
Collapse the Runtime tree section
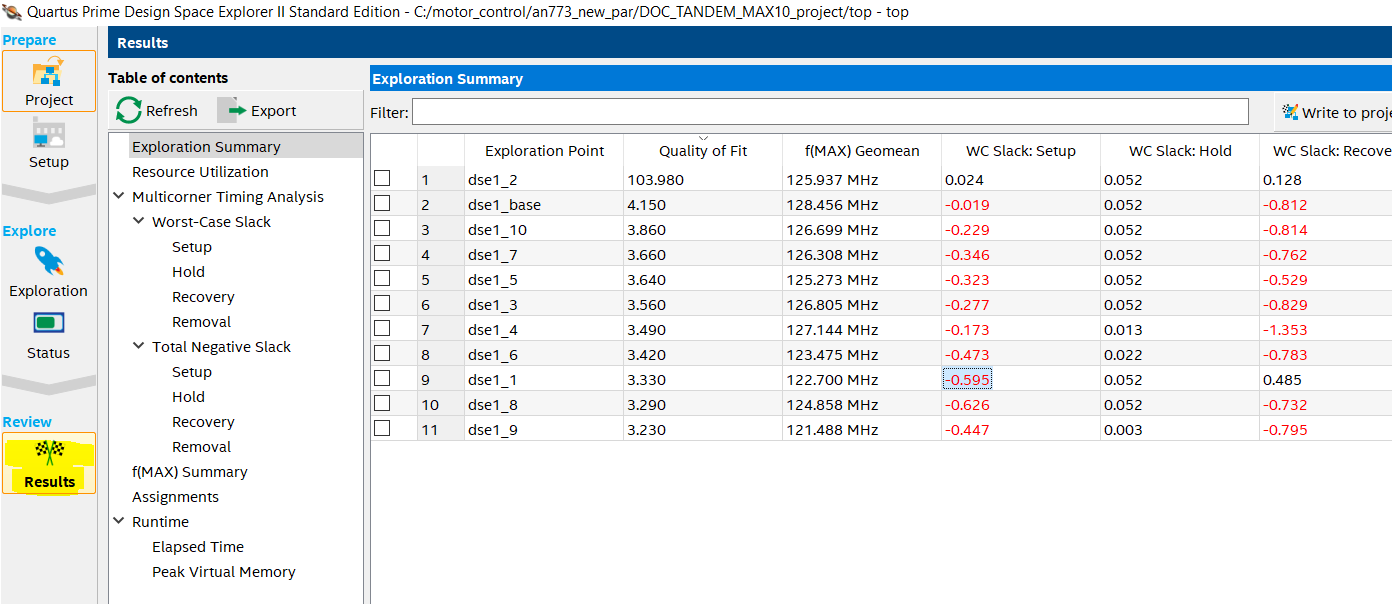click(x=120, y=522)
